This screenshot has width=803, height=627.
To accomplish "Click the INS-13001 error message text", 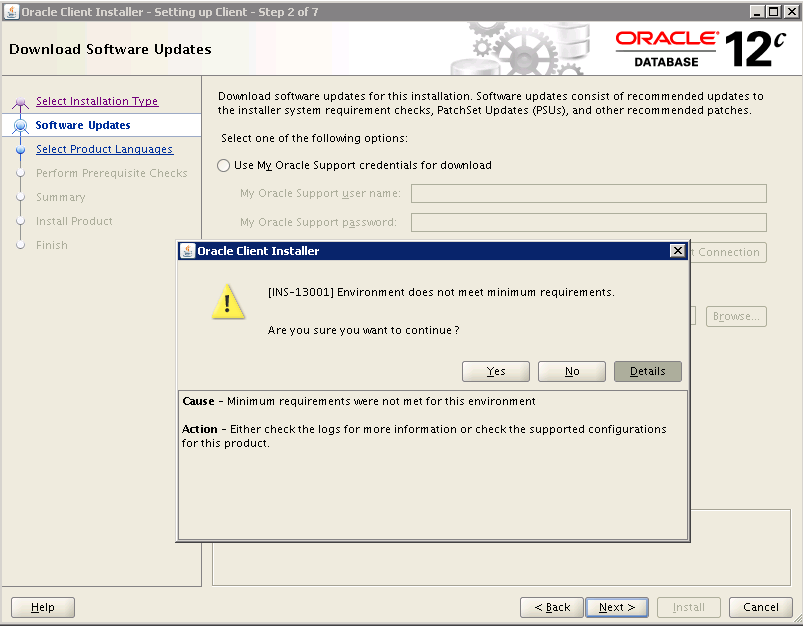I will click(441, 292).
